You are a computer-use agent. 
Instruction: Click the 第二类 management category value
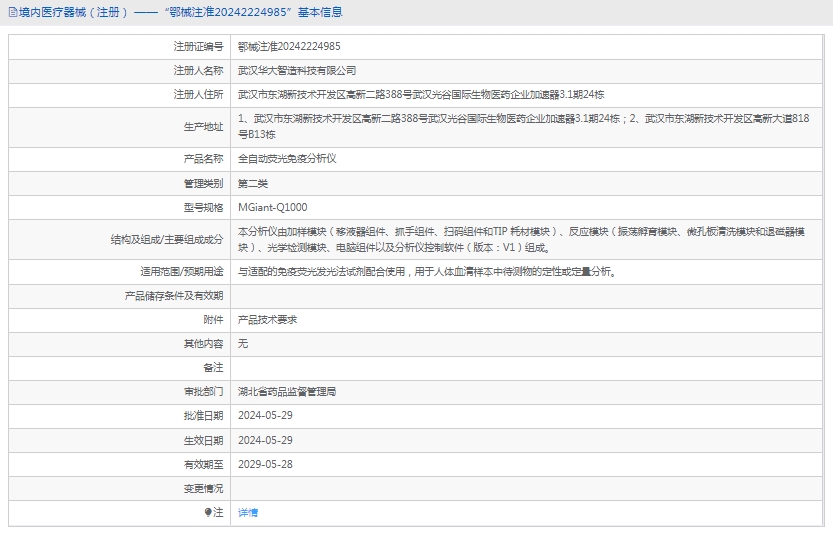(252, 184)
